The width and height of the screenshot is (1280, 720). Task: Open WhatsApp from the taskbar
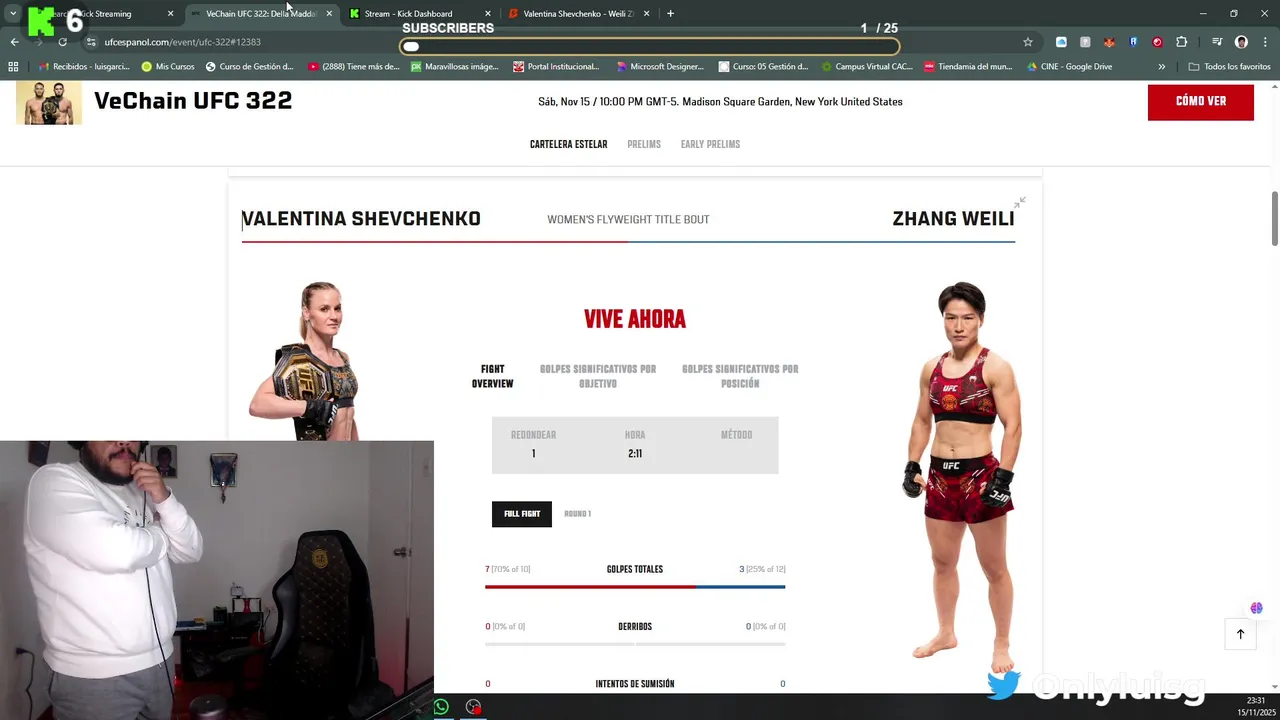click(441, 707)
